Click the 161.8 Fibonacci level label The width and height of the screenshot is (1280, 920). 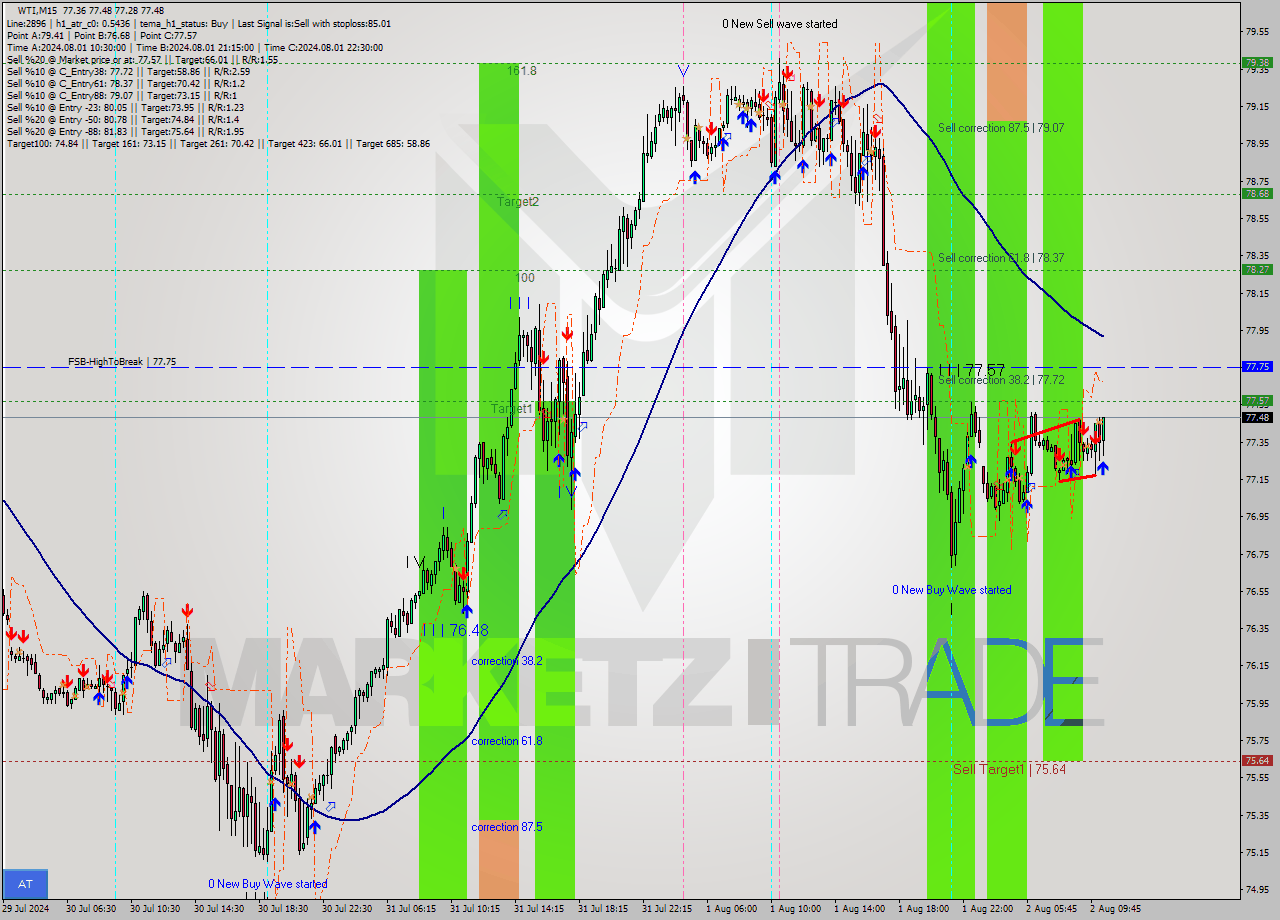(521, 71)
